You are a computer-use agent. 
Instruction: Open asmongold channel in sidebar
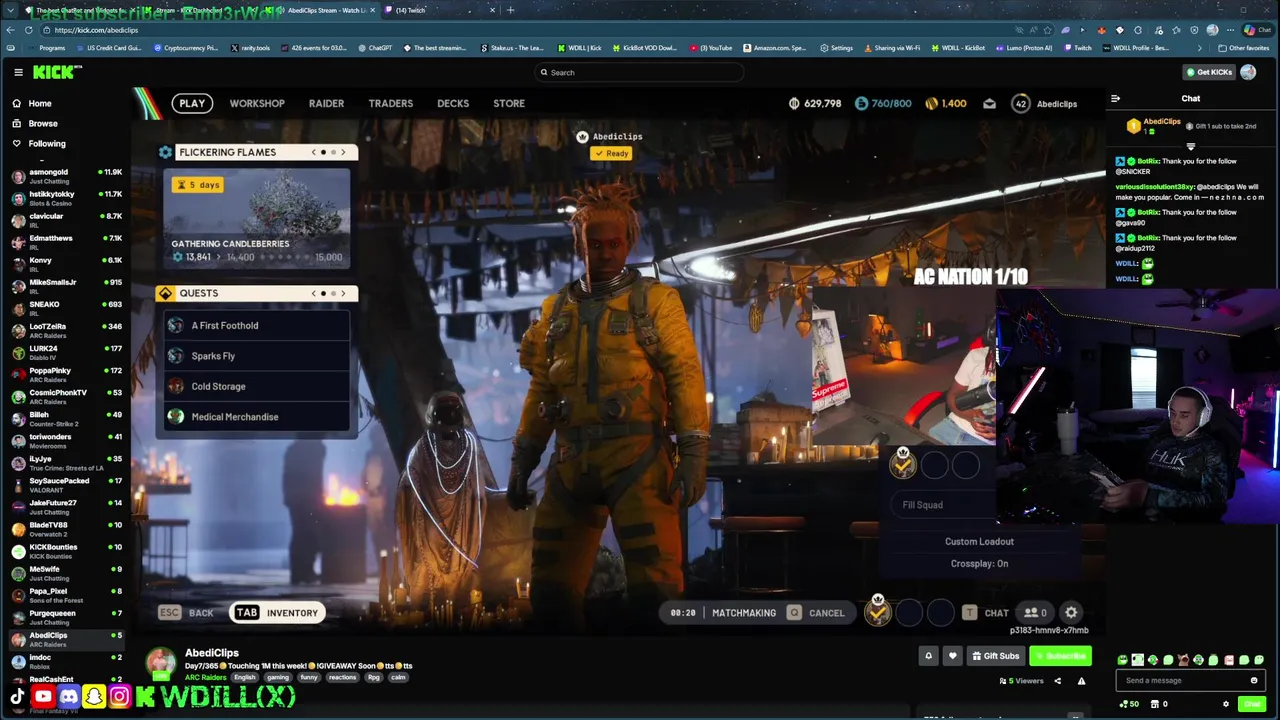pos(65,176)
